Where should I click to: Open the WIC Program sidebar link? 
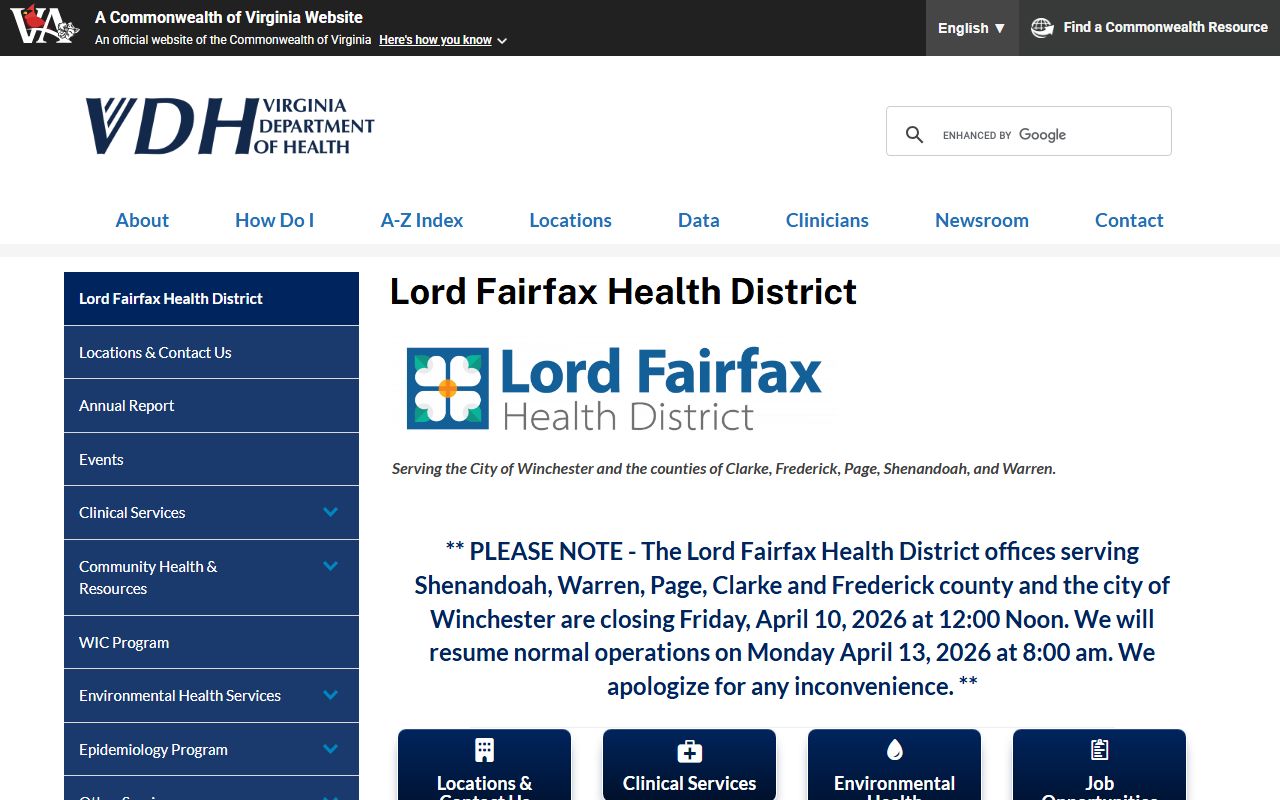124,642
